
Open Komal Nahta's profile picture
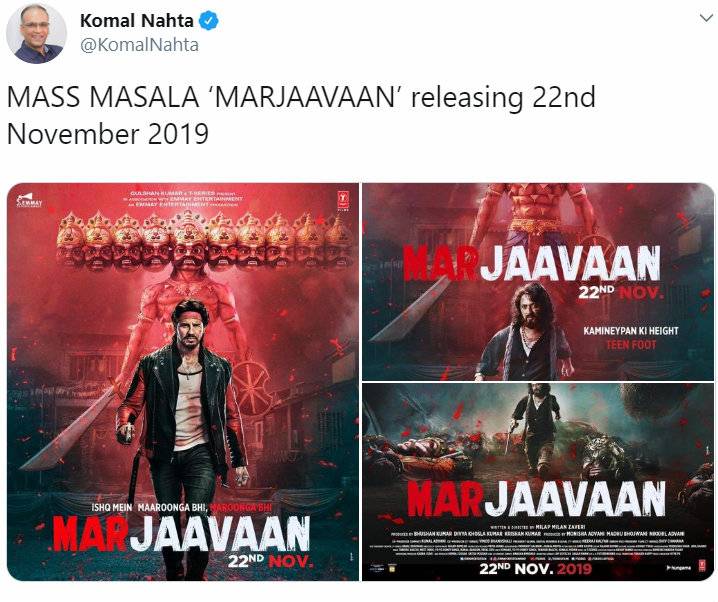pyautogui.click(x=36, y=33)
